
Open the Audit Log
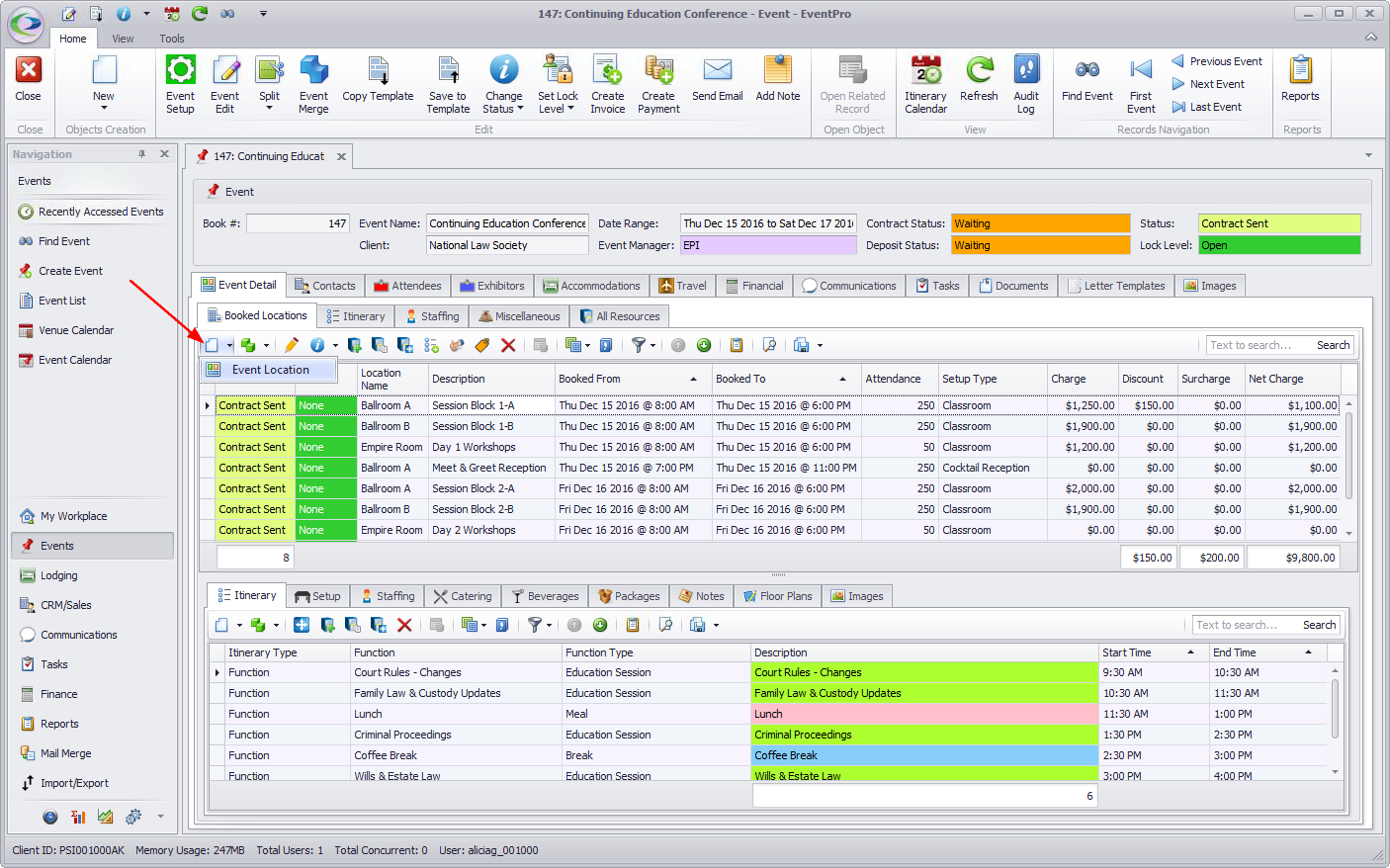1026,84
